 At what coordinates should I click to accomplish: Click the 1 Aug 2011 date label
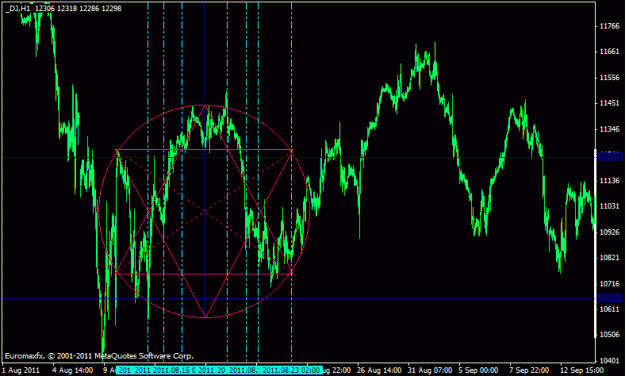click(21, 370)
